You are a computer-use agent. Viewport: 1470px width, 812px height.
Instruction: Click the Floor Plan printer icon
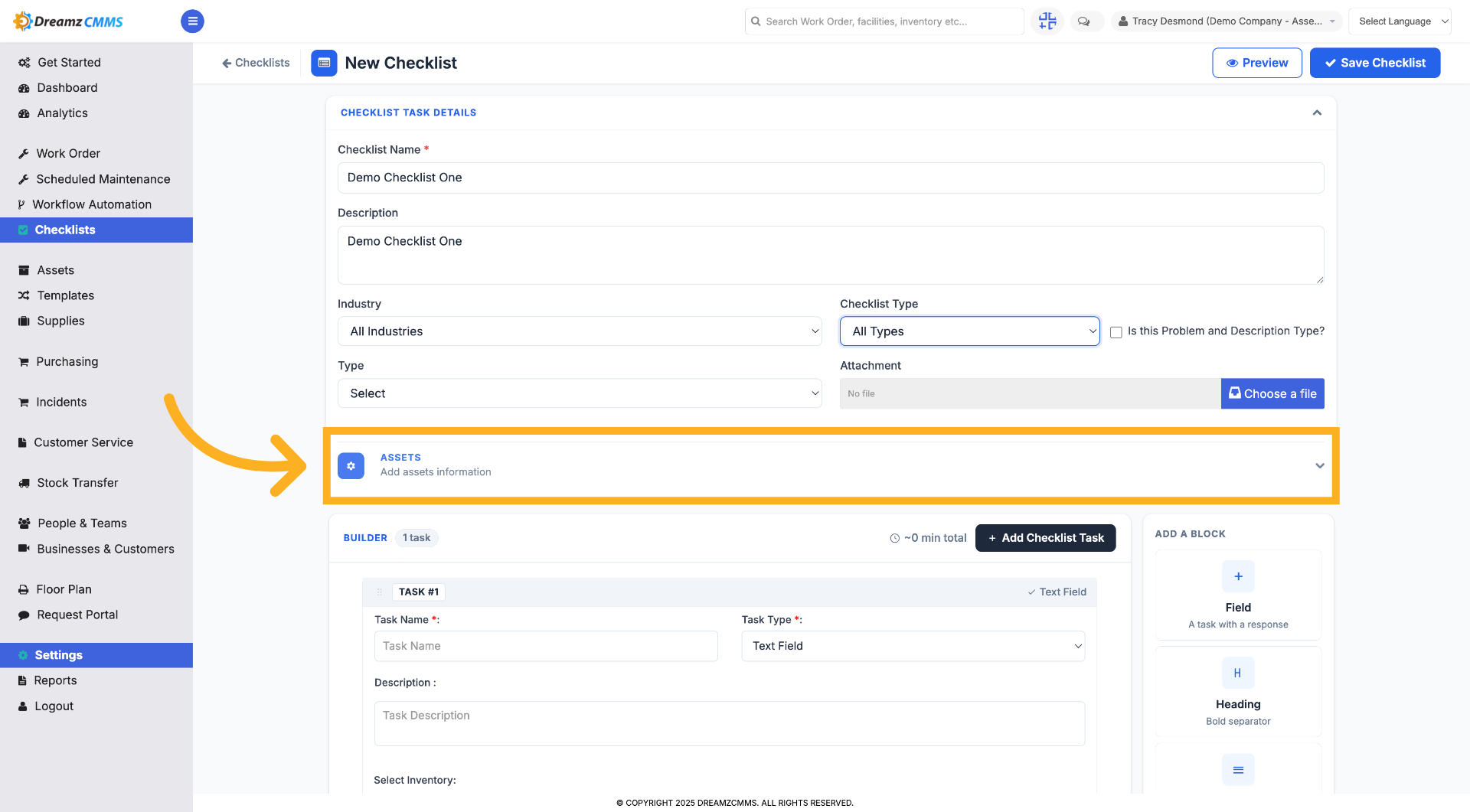click(24, 589)
